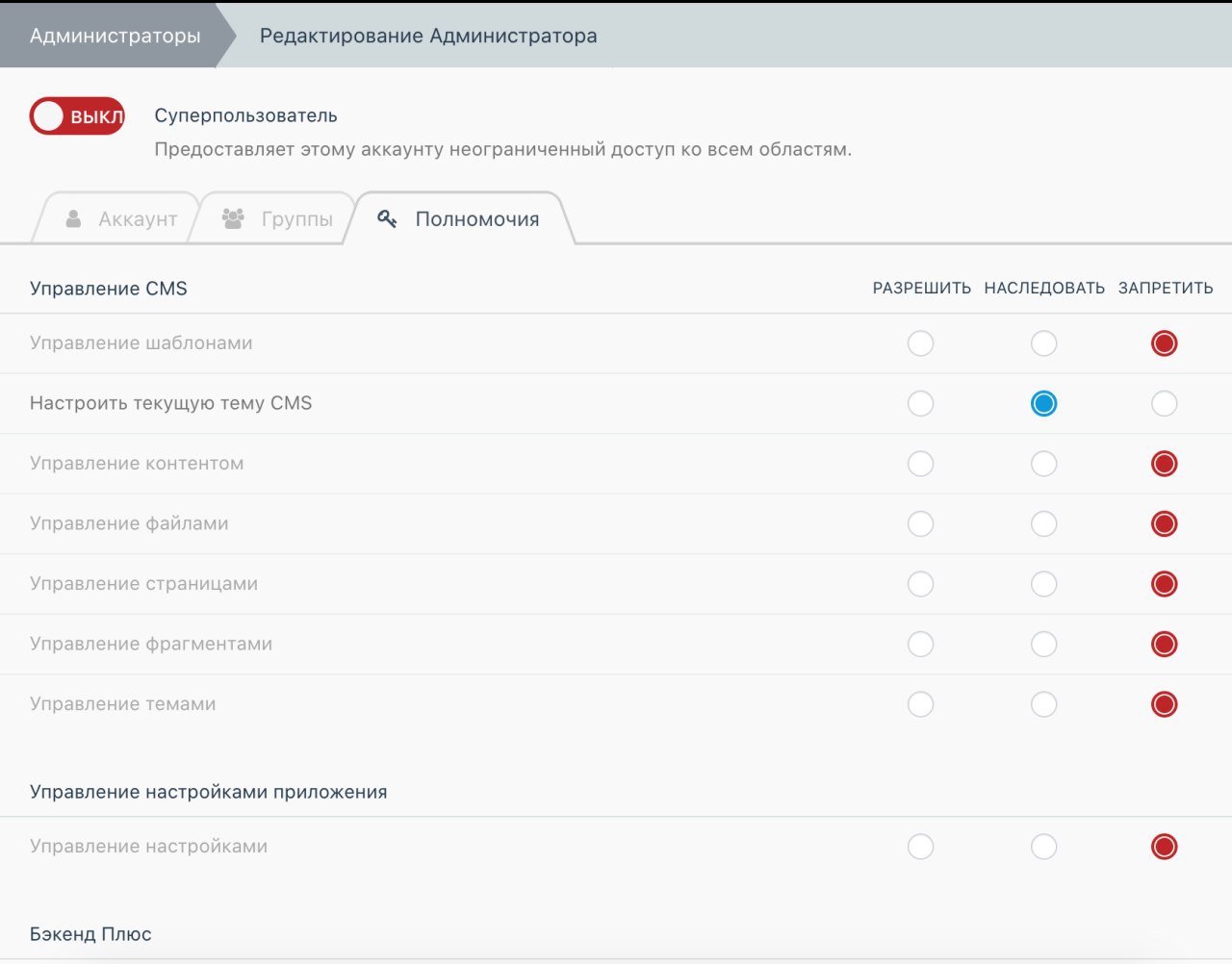Toggle the Суперпользователь switch
Image resolution: width=1232 pixels, height=964 pixels.
(x=77, y=116)
